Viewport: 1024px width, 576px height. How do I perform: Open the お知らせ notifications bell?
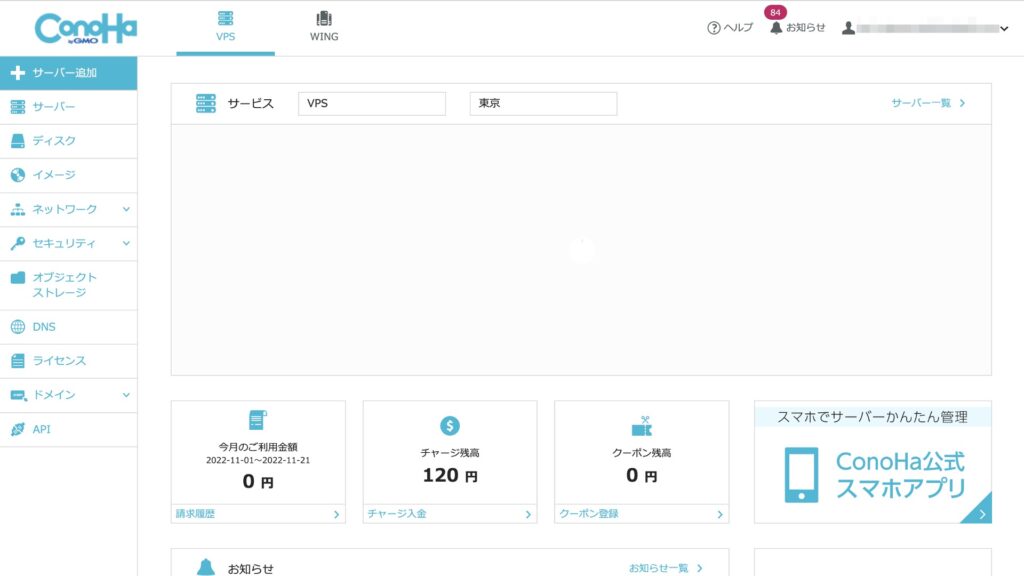click(x=775, y=28)
